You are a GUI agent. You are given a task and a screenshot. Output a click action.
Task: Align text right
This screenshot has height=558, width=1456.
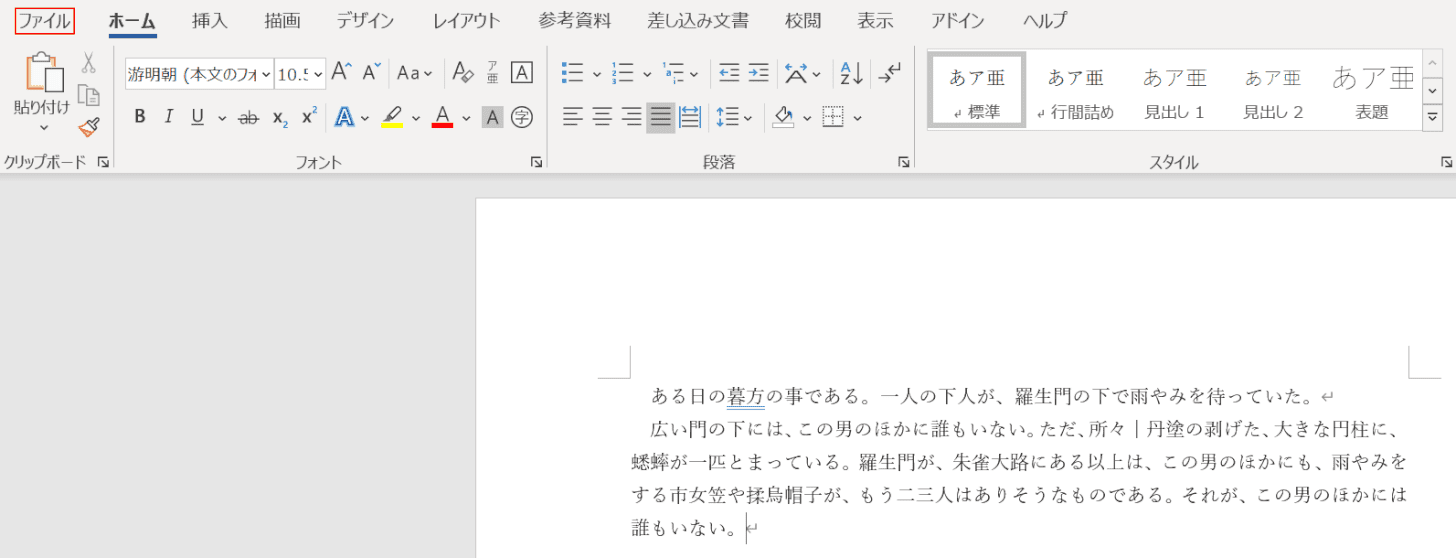(x=631, y=117)
